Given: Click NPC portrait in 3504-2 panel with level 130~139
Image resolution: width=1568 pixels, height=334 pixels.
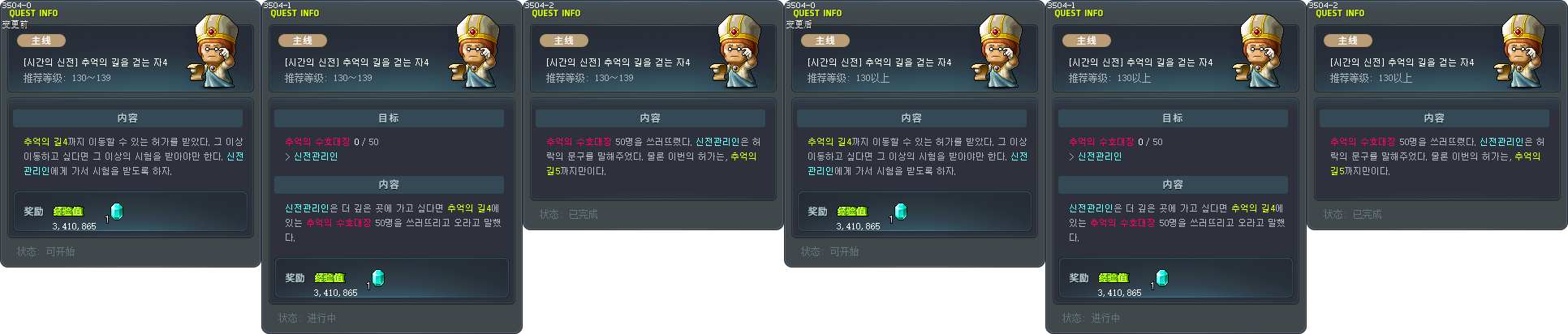Looking at the screenshot, I should click(x=739, y=51).
